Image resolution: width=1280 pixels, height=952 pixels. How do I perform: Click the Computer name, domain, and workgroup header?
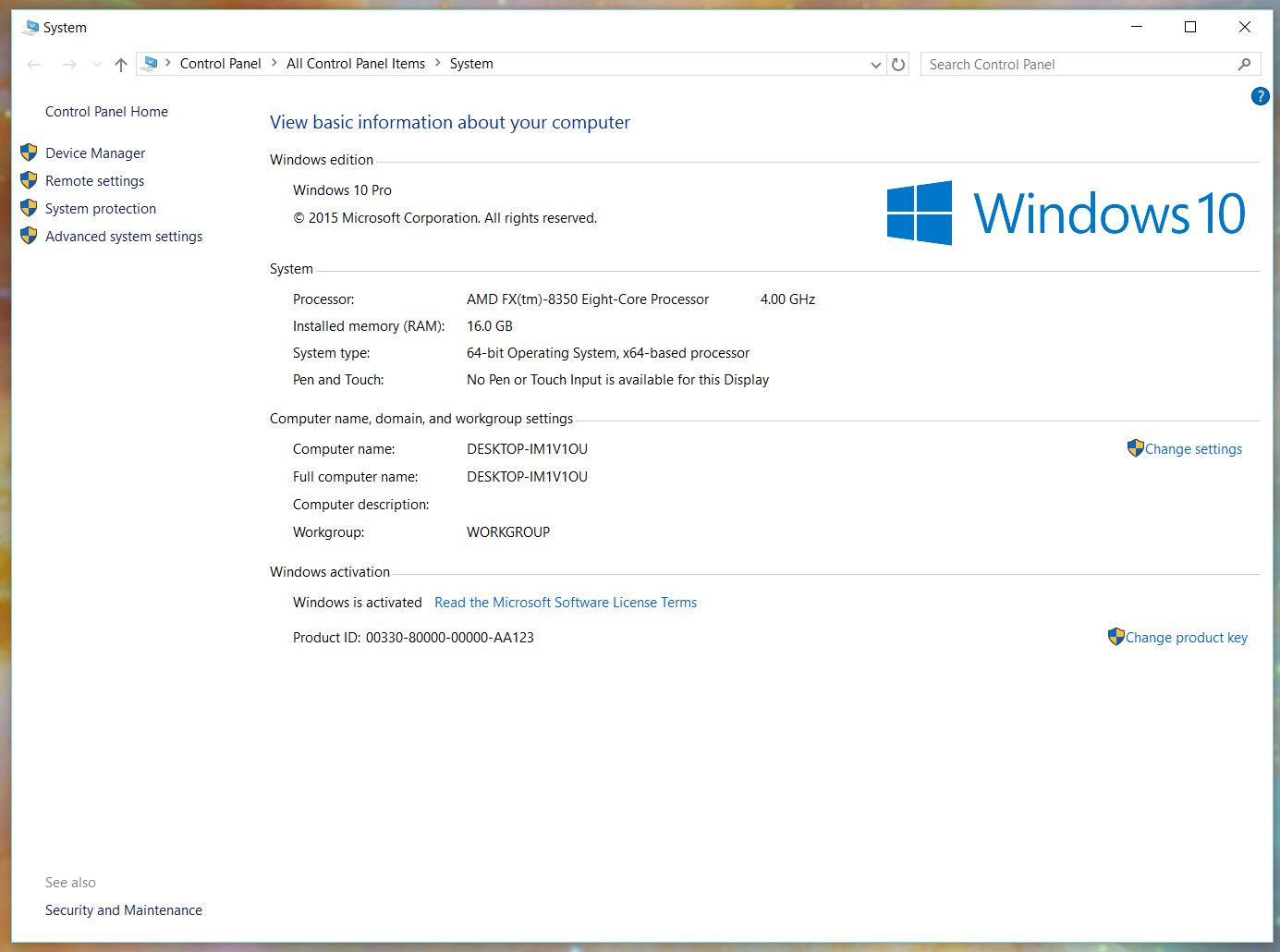click(x=421, y=419)
